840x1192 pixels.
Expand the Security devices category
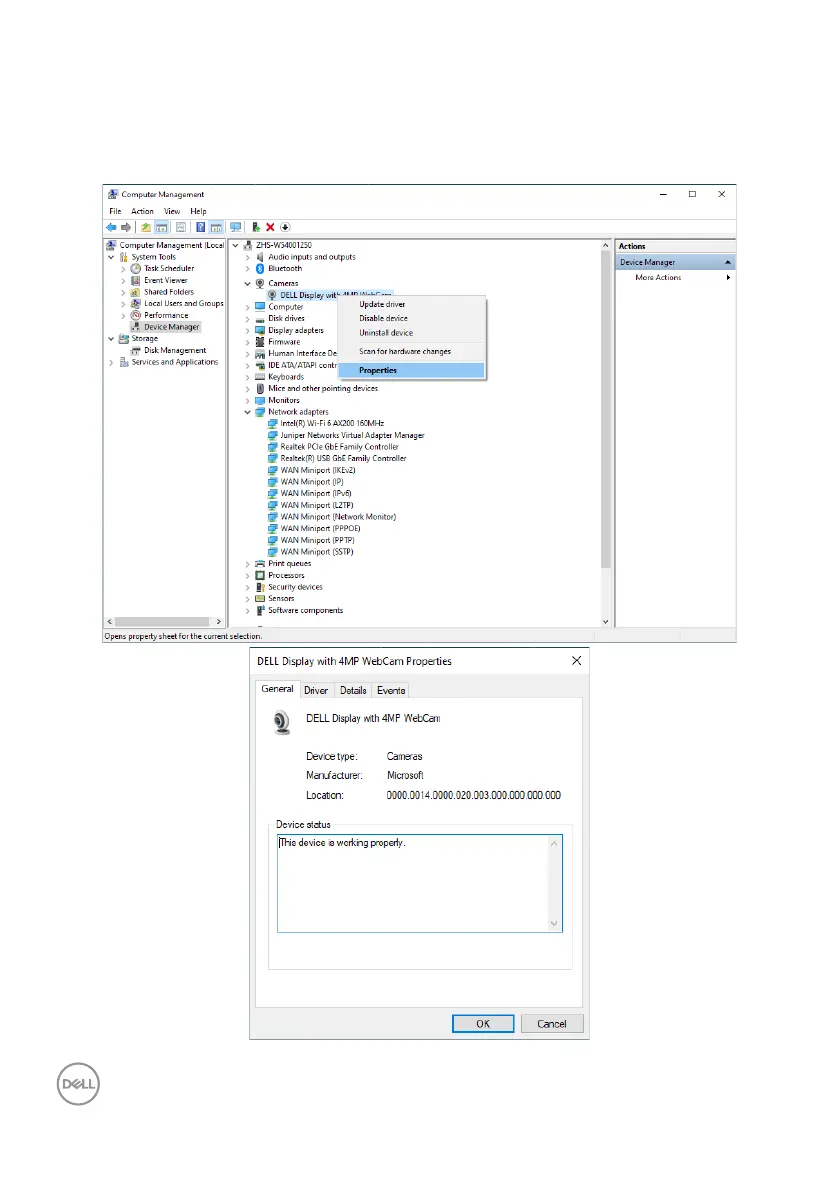(x=247, y=588)
